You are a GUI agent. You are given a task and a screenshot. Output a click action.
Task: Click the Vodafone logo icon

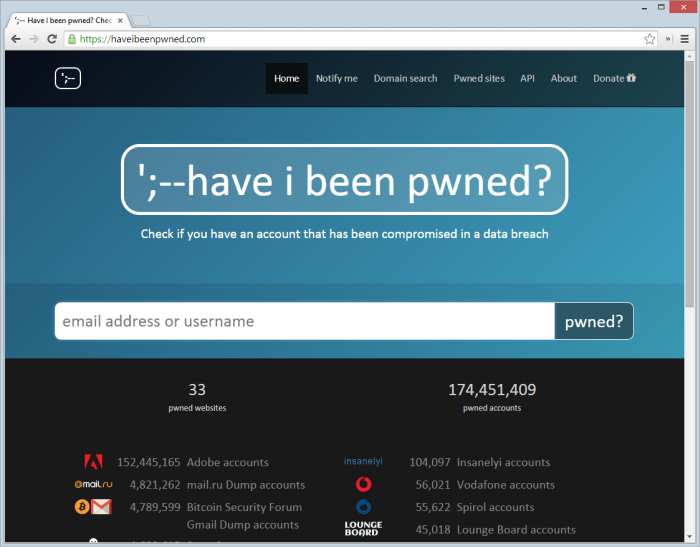tap(363, 484)
